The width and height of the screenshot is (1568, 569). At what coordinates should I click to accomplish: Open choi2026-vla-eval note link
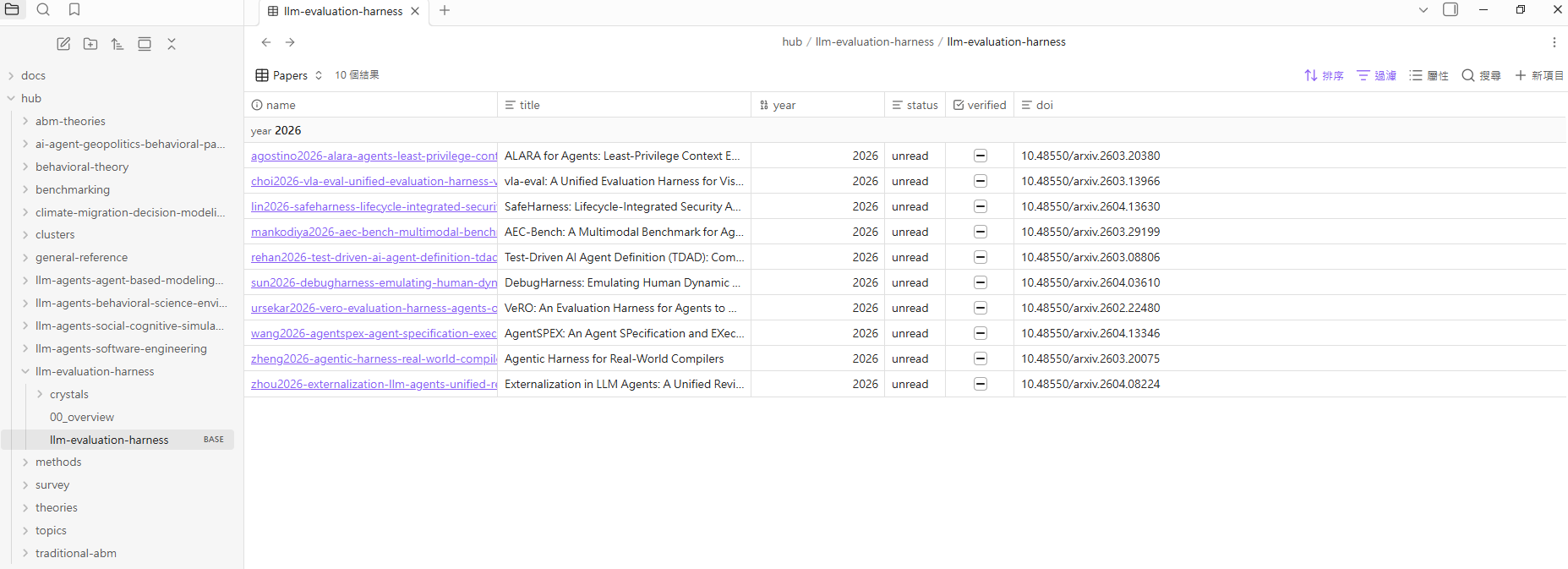tap(374, 181)
